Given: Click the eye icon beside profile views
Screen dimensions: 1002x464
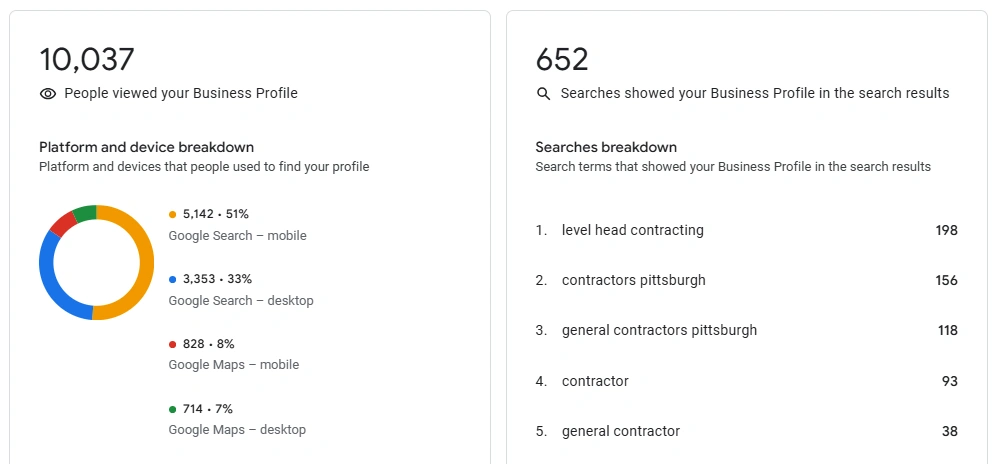Looking at the screenshot, I should pyautogui.click(x=47, y=94).
